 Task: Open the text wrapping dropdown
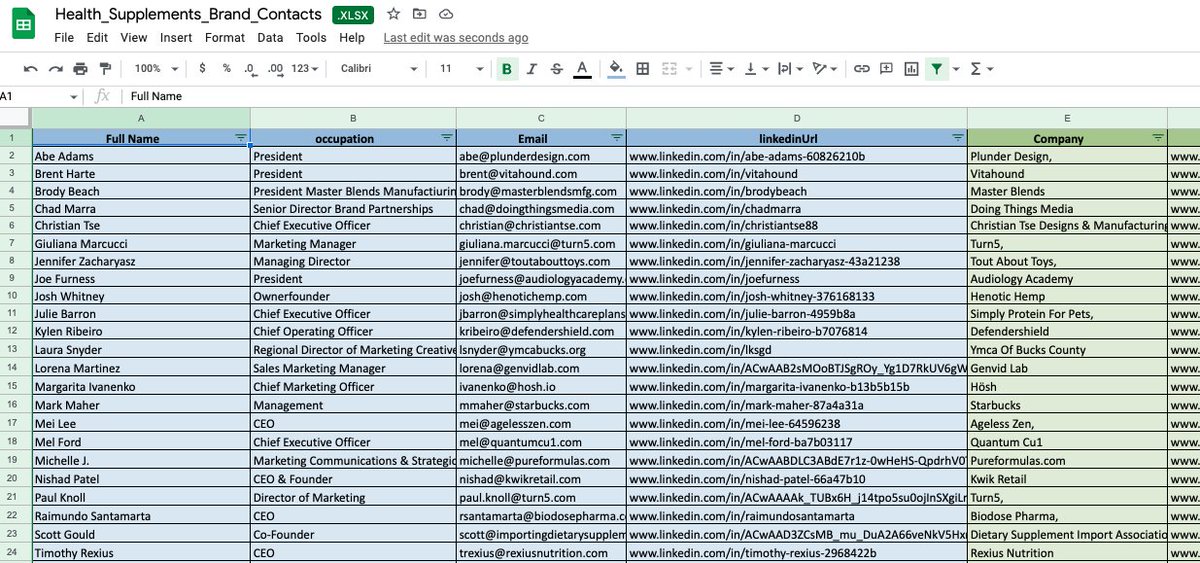click(789, 68)
